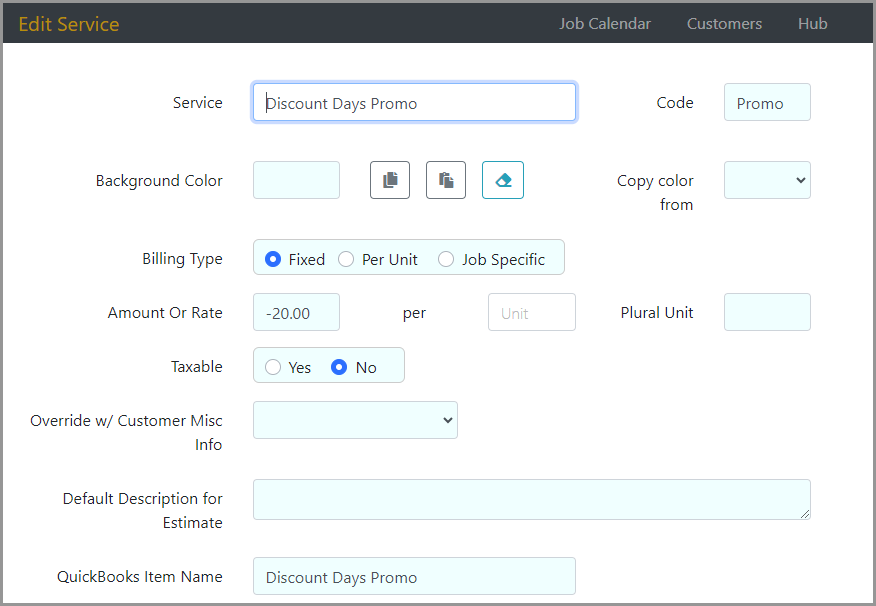
Task: Click the paste color clipboard icon
Action: coord(446,180)
